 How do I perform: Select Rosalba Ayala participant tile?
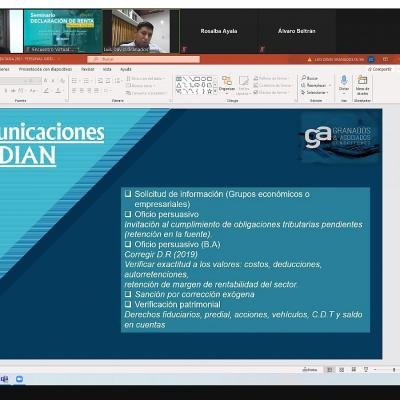coord(219,31)
